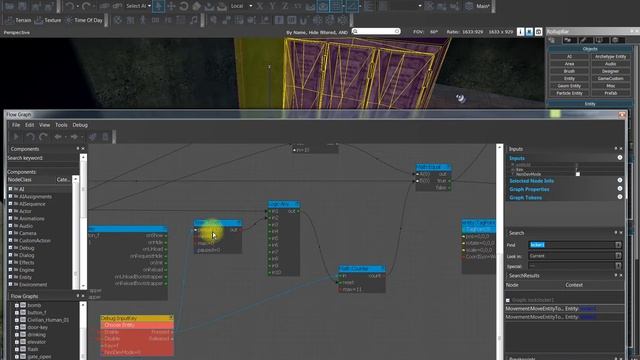Open the Terrain editor
640x360 pixels.
[x=18, y=20]
